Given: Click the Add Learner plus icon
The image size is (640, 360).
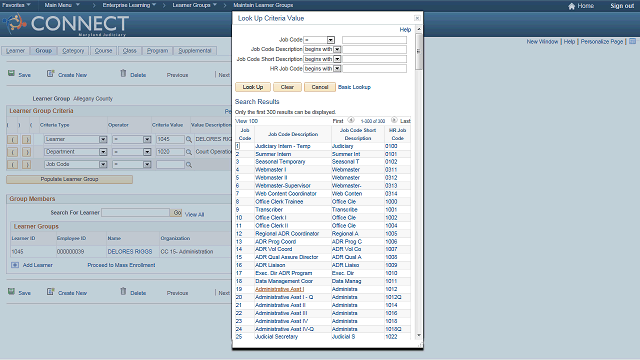Looking at the screenshot, I should [15, 265].
